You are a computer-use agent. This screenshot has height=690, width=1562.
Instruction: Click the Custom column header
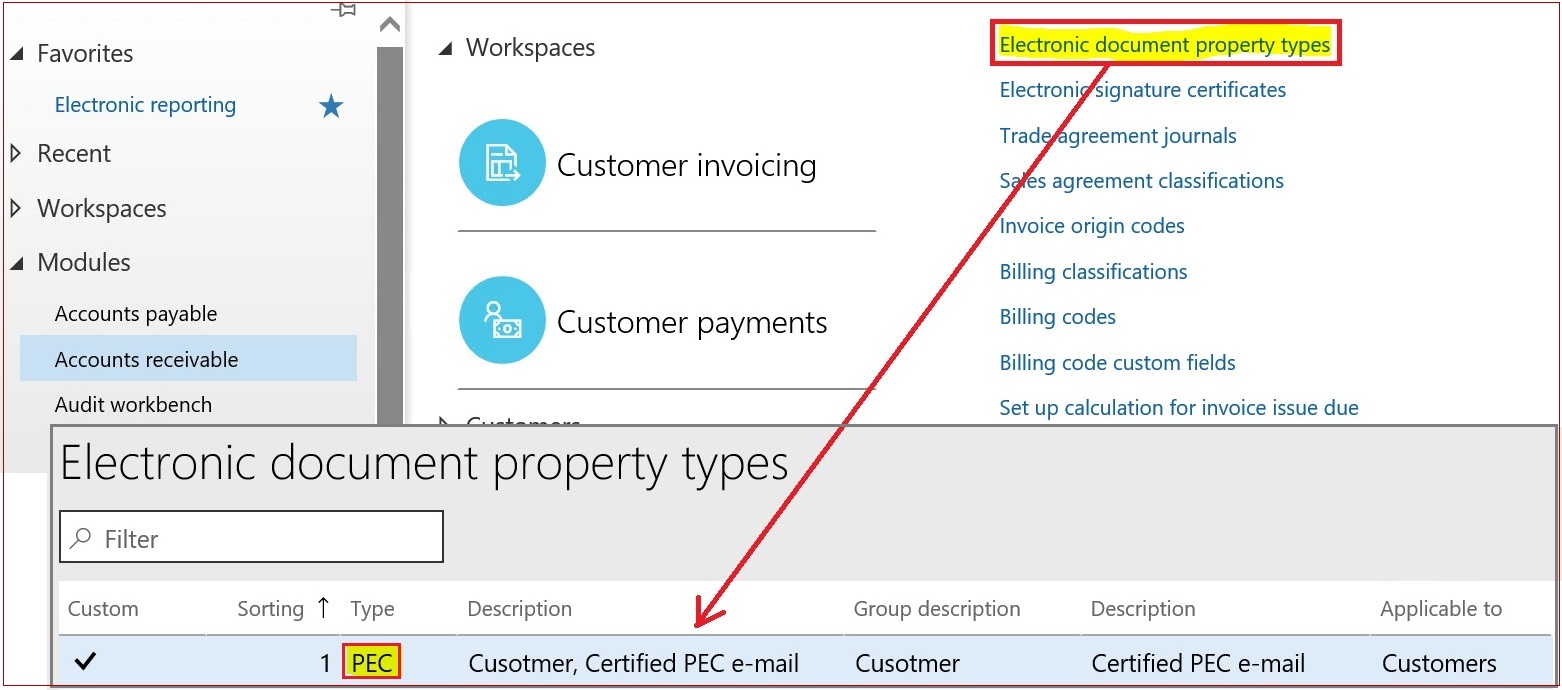(103, 609)
